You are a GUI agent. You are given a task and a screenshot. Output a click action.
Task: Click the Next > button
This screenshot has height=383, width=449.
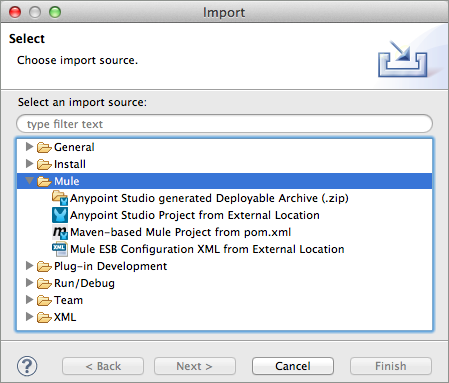[x=195, y=366]
